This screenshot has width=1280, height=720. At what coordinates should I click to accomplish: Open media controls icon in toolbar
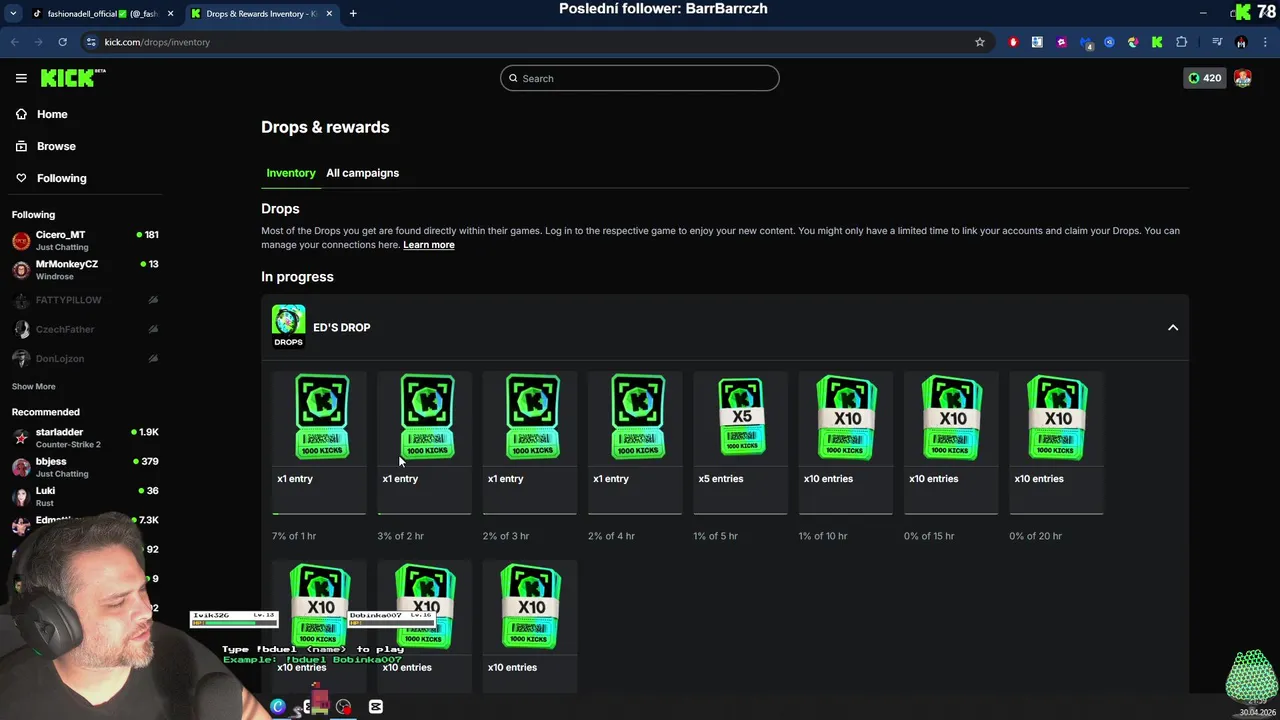point(1217,42)
